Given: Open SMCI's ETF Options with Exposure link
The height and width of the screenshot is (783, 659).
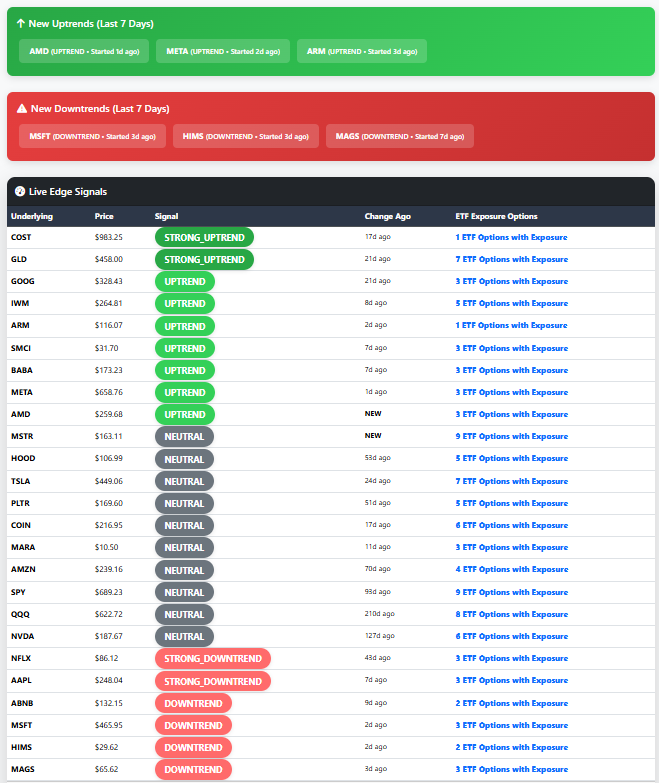Looking at the screenshot, I should (512, 348).
